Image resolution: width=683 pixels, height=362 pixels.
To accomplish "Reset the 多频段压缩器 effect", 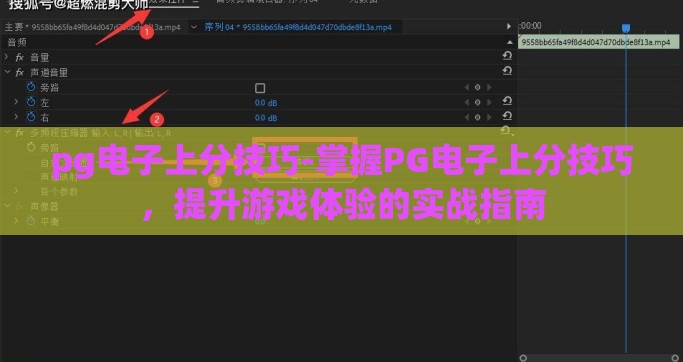I will [x=505, y=131].
